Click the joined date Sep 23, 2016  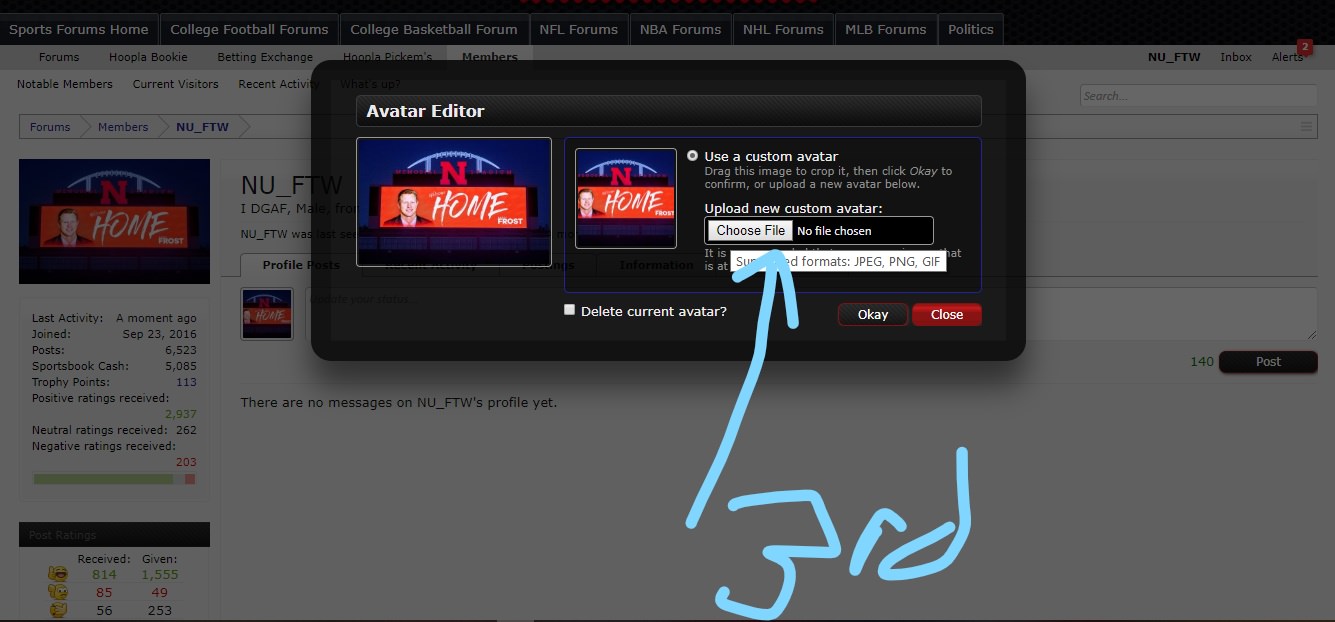pos(161,334)
